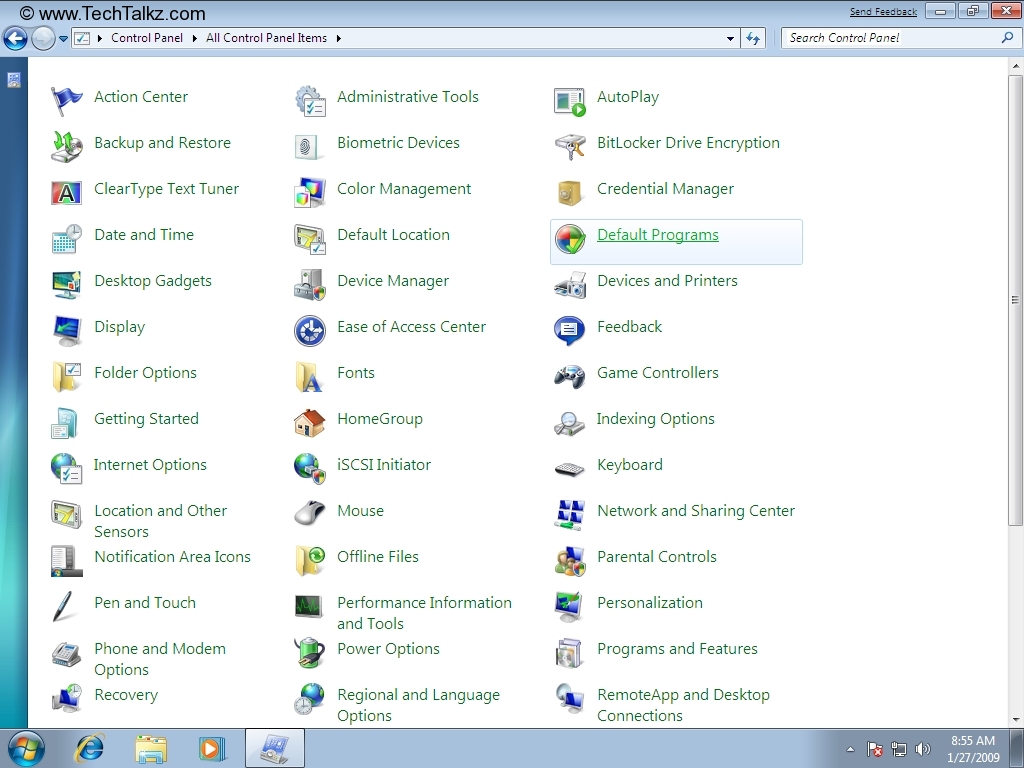
Task: Open Location and Other Sensors link
Action: click(161, 520)
